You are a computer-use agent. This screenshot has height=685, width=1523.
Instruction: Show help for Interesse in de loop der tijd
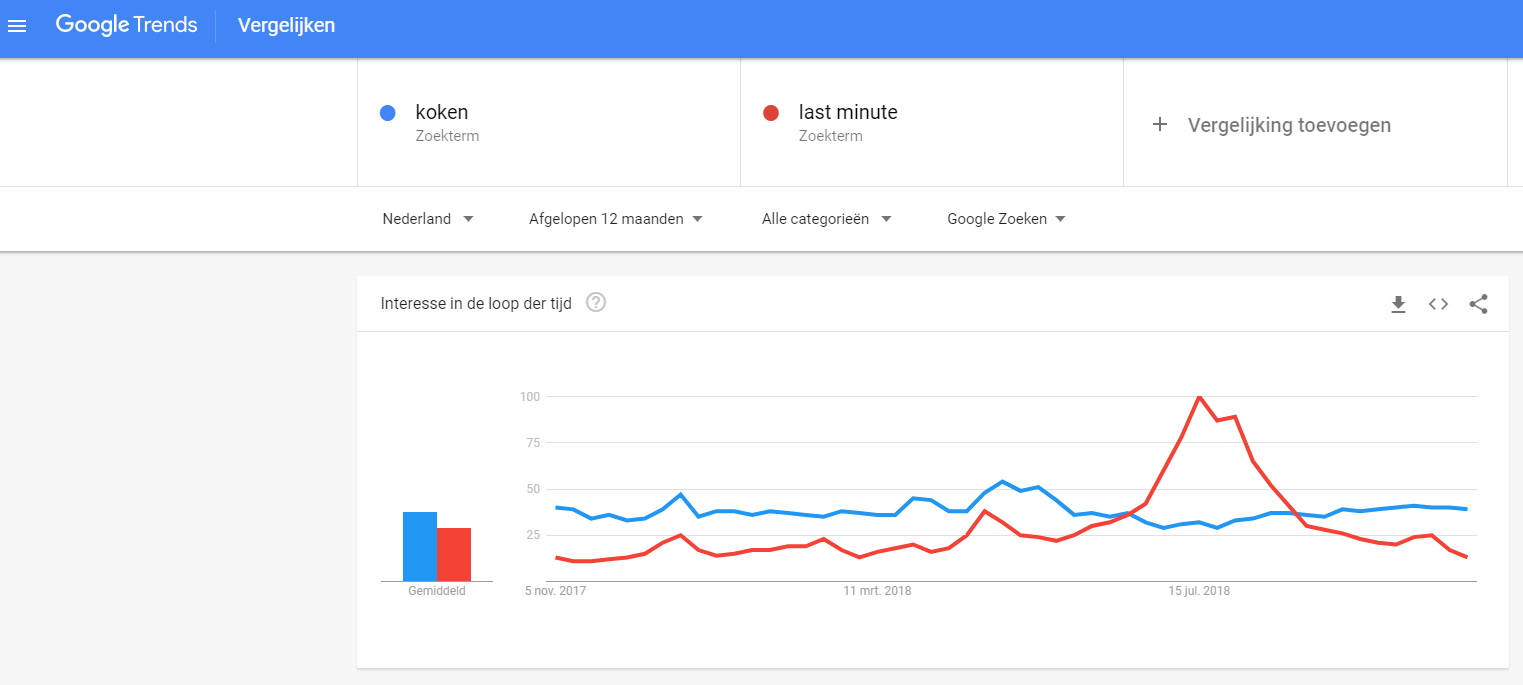pos(596,302)
